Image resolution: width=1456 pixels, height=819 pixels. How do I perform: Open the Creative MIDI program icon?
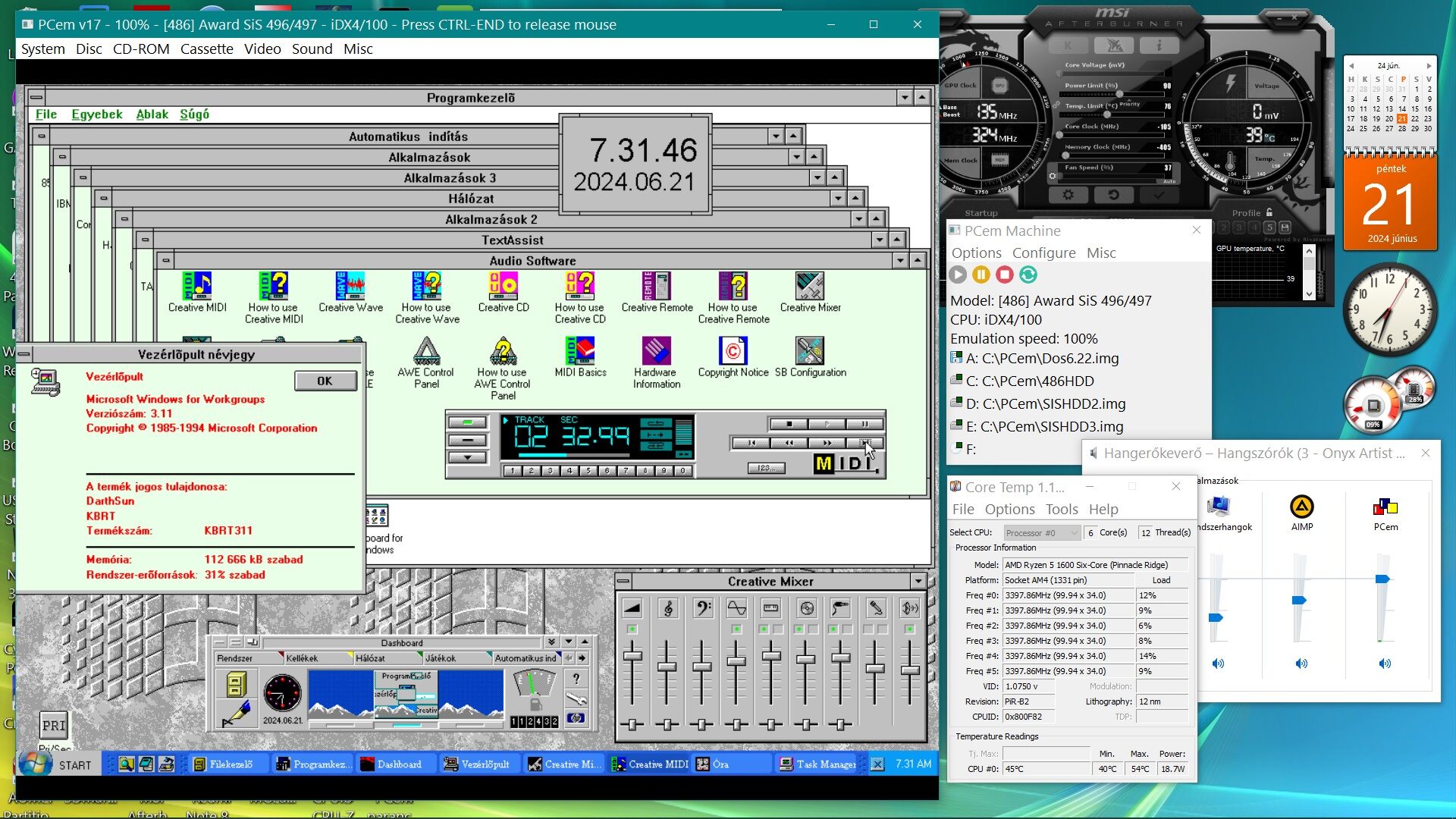pos(197,292)
